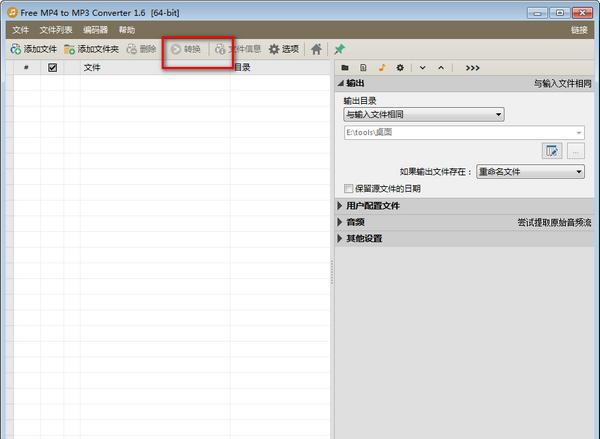Open the 文件列表 menu

pos(56,30)
